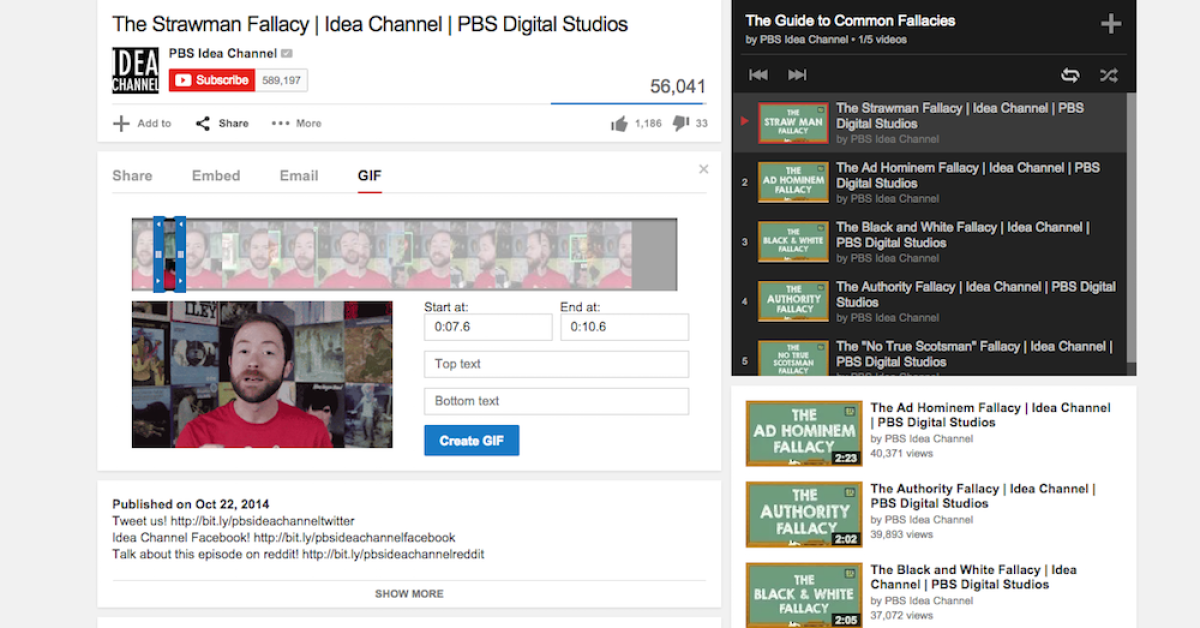Save playlist with the plus icon
This screenshot has width=1200, height=628.
coord(1110,25)
